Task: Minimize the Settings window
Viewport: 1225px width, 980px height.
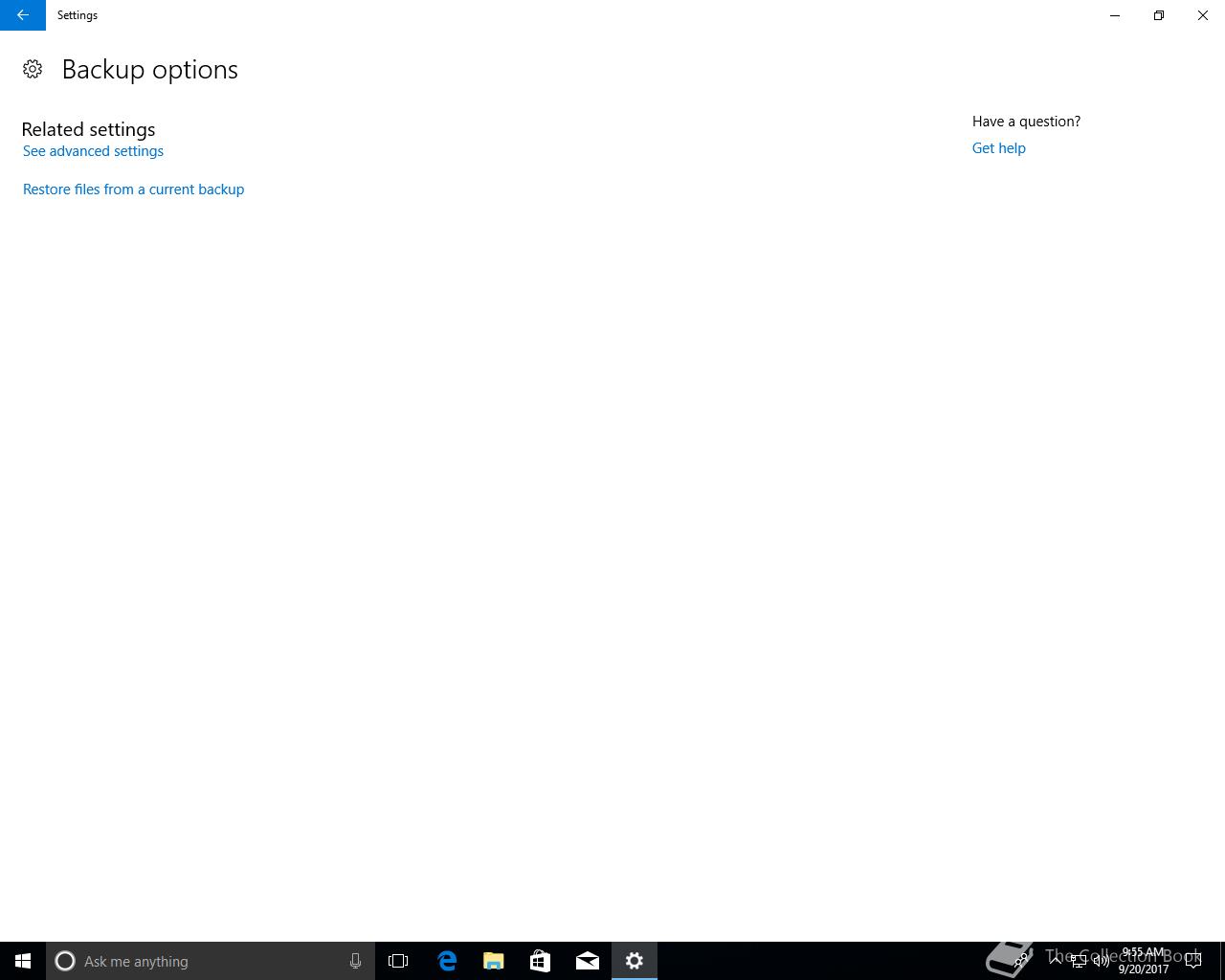Action: [1115, 15]
